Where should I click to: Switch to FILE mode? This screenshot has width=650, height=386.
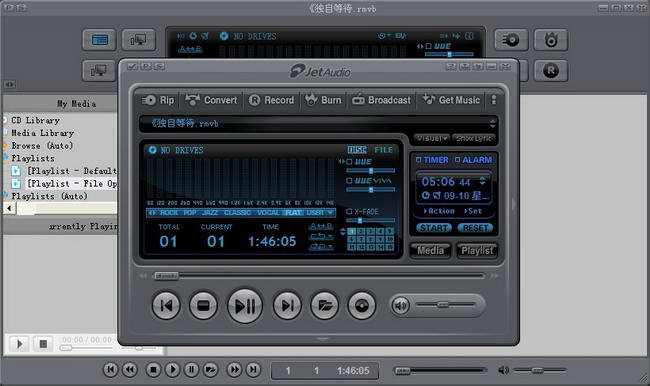point(383,150)
